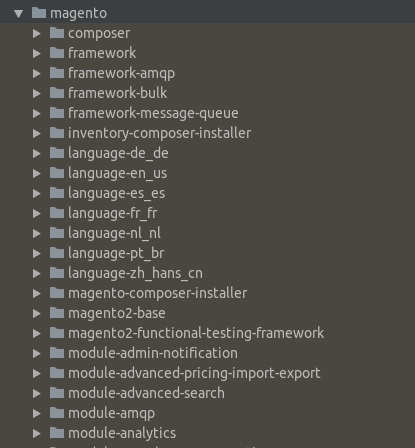The image size is (415, 448).
Task: Expand the module-advanced-search folder arrow
Action: coord(37,393)
